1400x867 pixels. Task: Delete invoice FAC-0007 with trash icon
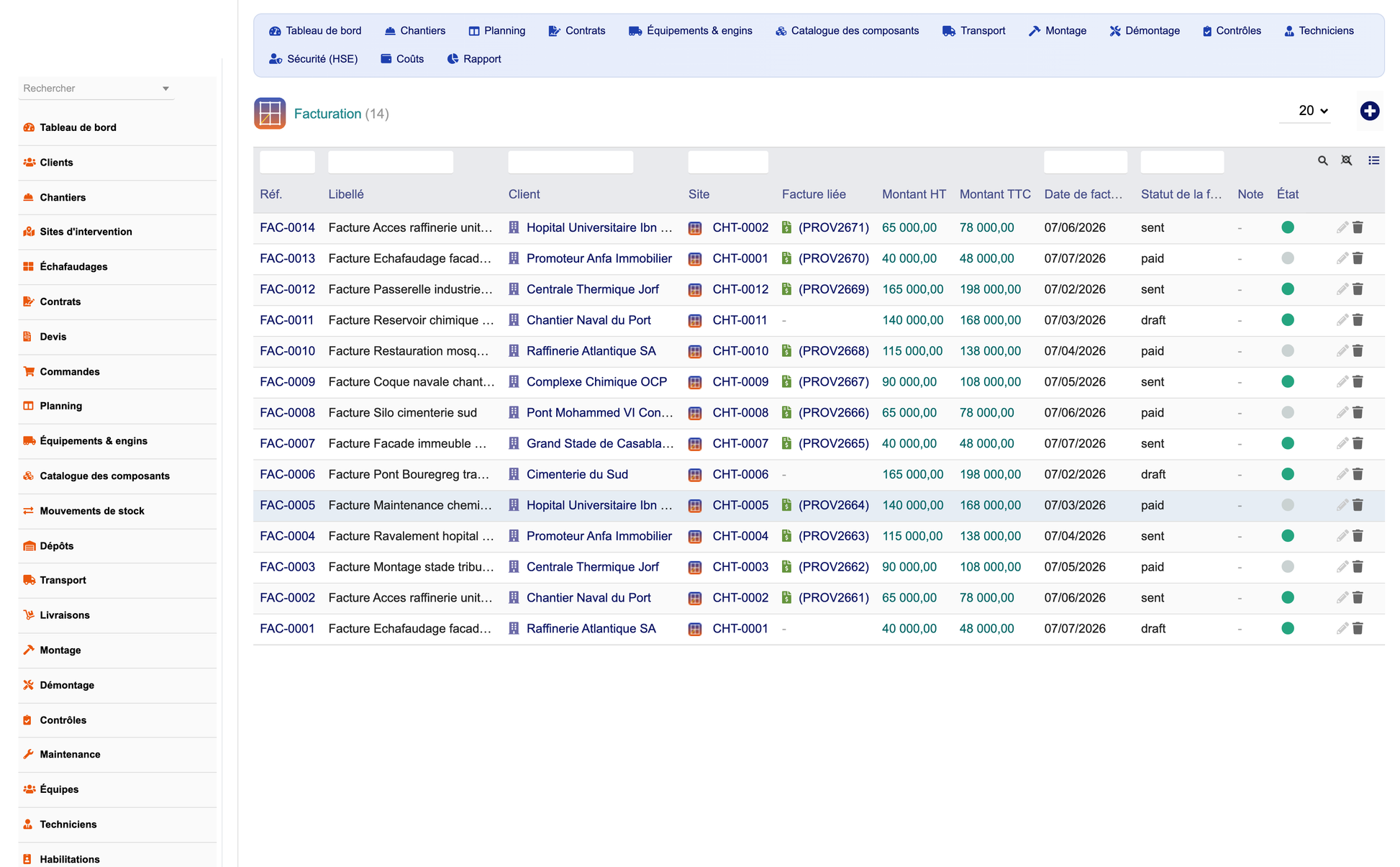coord(1358,443)
